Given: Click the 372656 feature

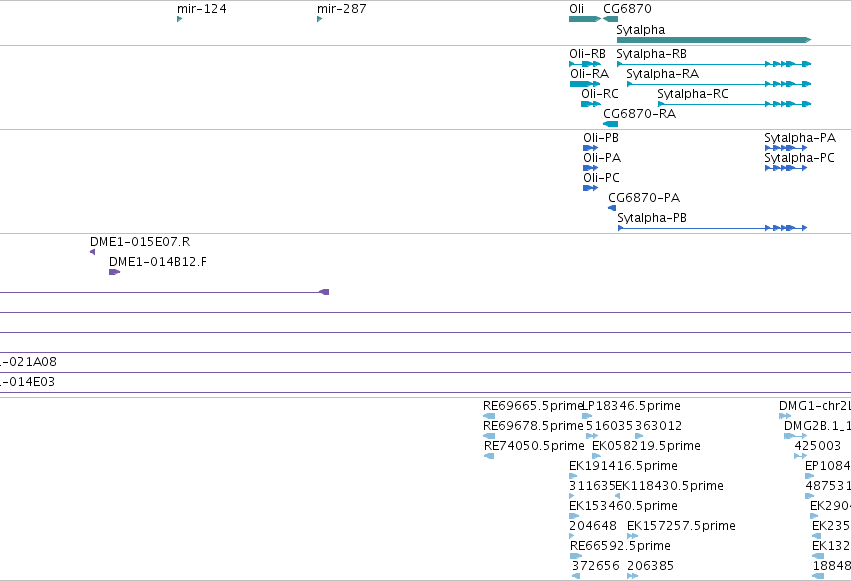Looking at the screenshot, I should 576,576.
